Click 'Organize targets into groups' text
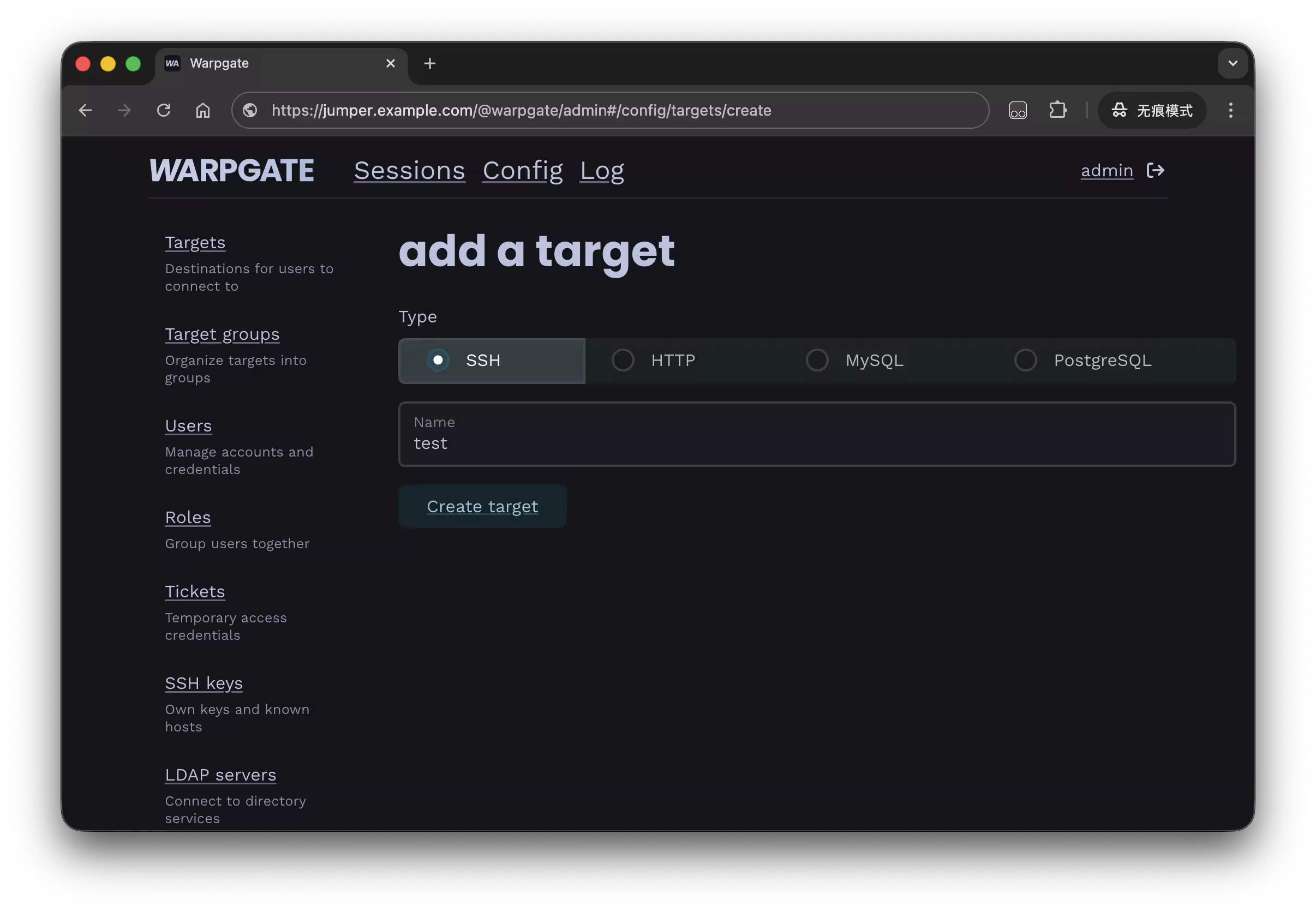Image resolution: width=1316 pixels, height=912 pixels. [x=236, y=369]
